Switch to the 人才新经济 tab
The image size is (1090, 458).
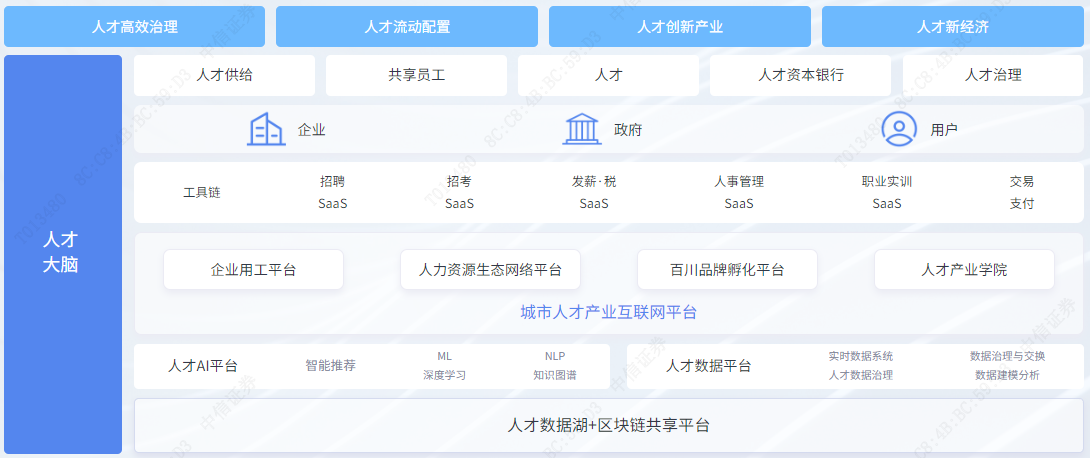pyautogui.click(x=952, y=27)
